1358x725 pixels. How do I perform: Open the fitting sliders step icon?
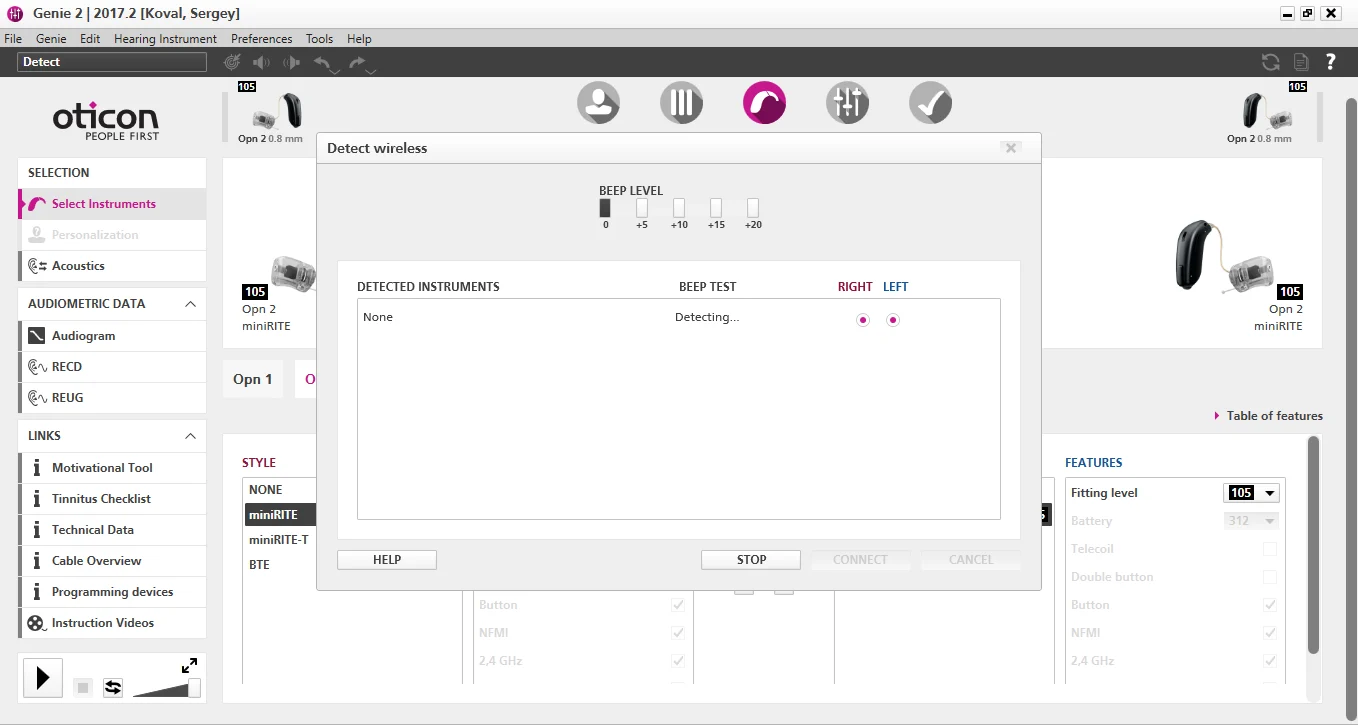click(847, 103)
